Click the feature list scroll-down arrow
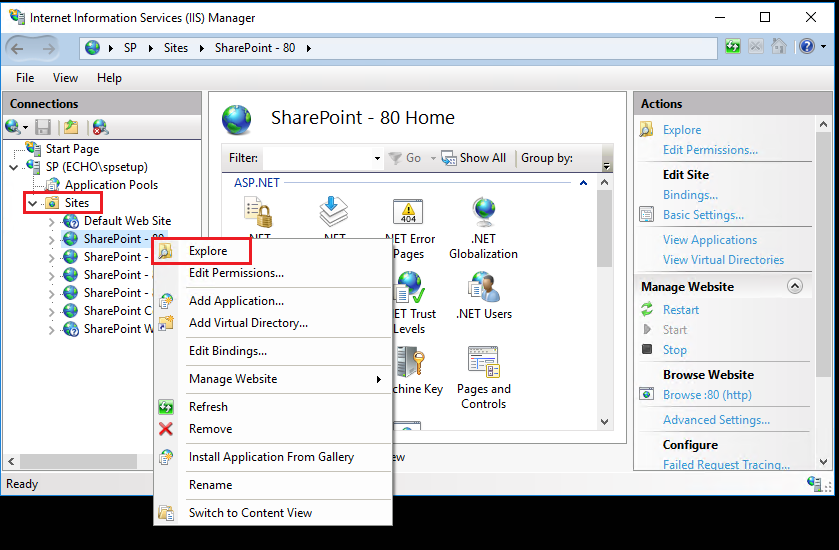Viewport: 839px width, 550px height. [605, 422]
